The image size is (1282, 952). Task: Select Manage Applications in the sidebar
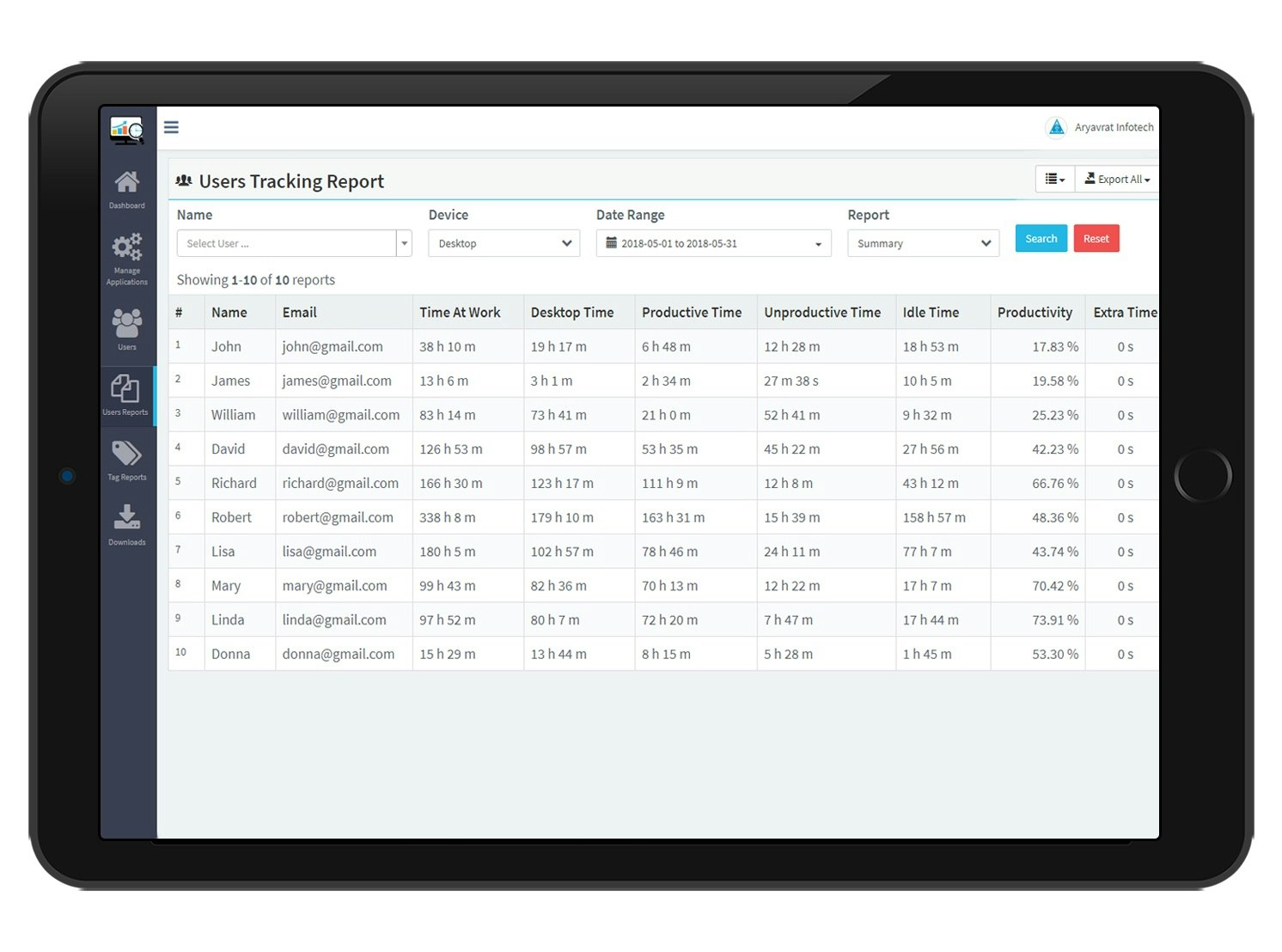click(x=126, y=251)
